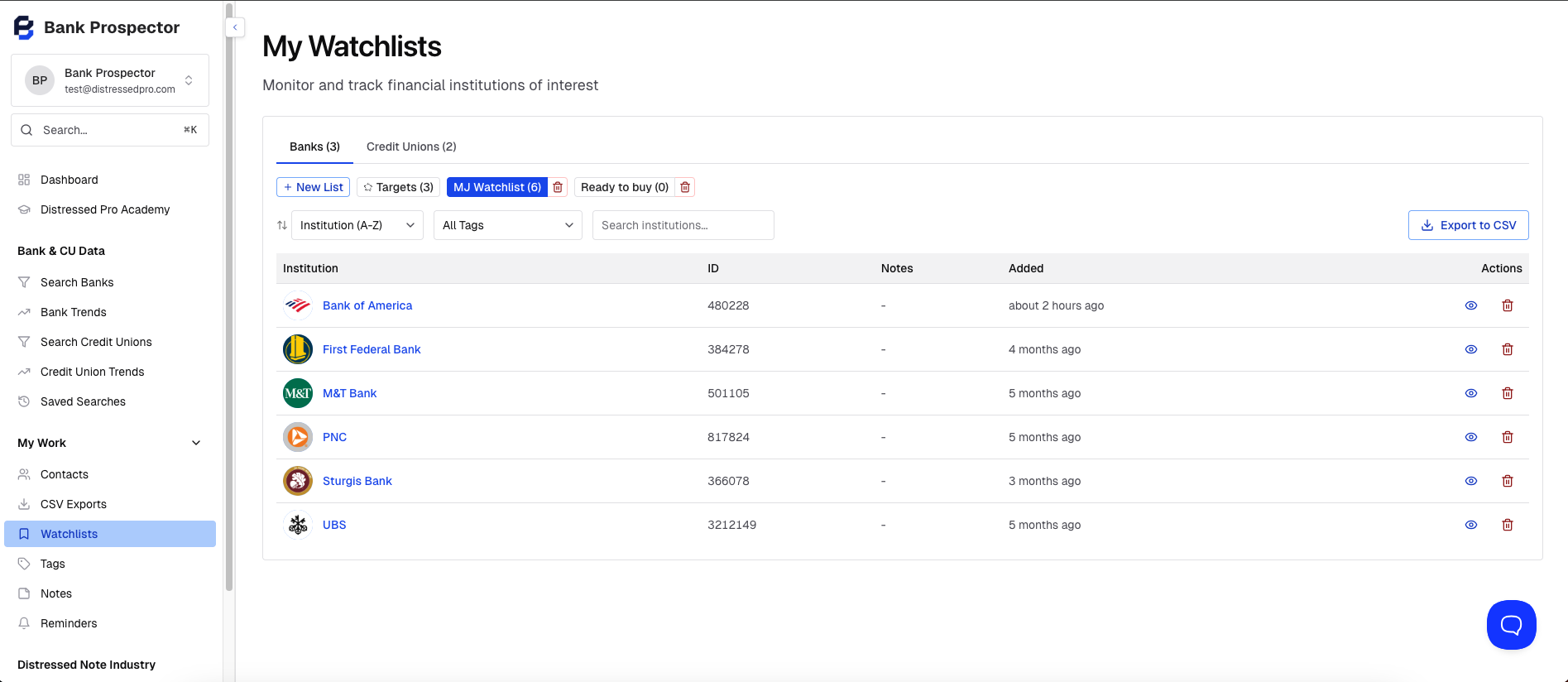Open the Bank of America link
The width and height of the screenshot is (1568, 682).
367,305
